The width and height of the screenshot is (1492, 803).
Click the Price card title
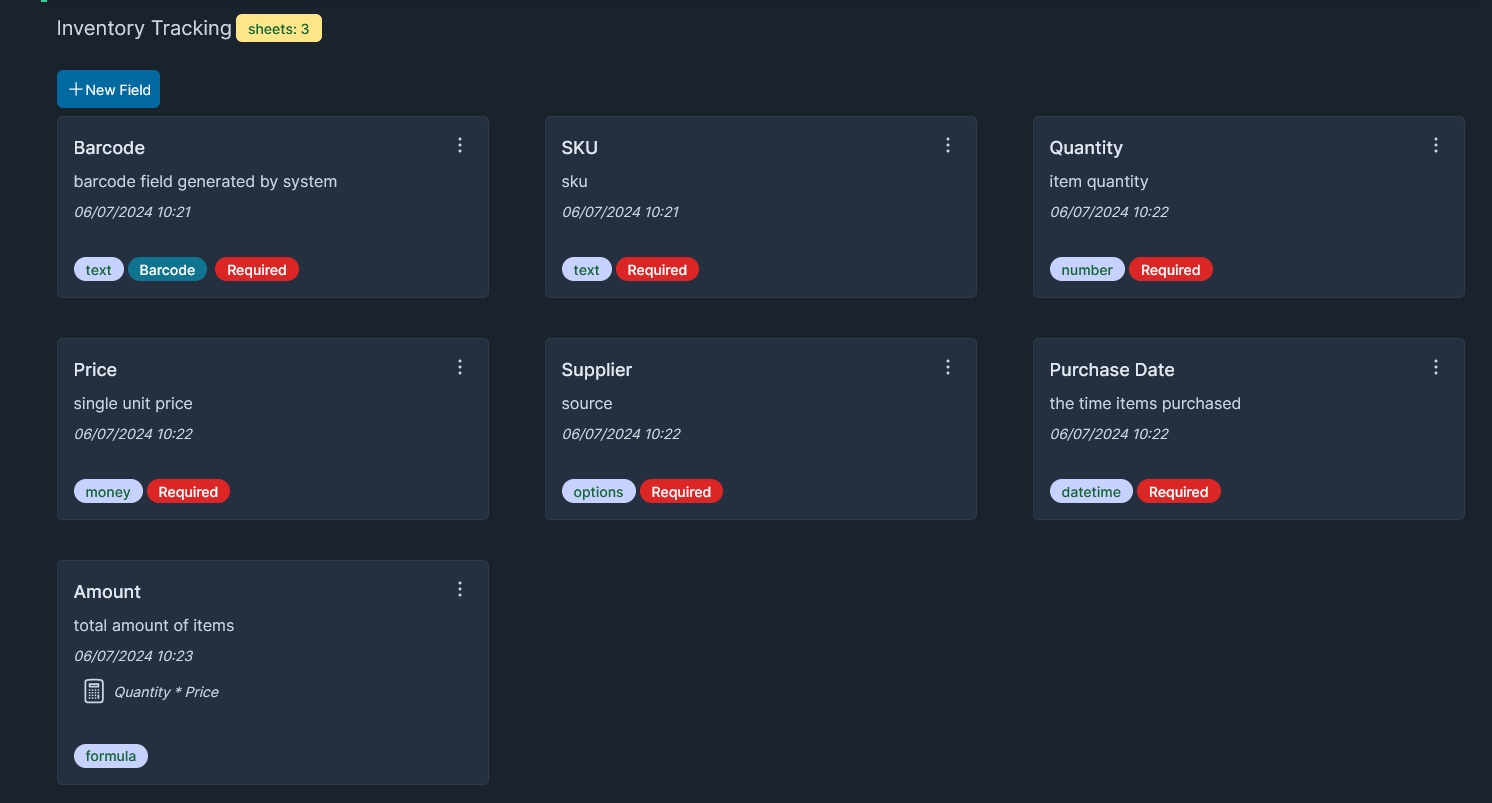tap(95, 370)
